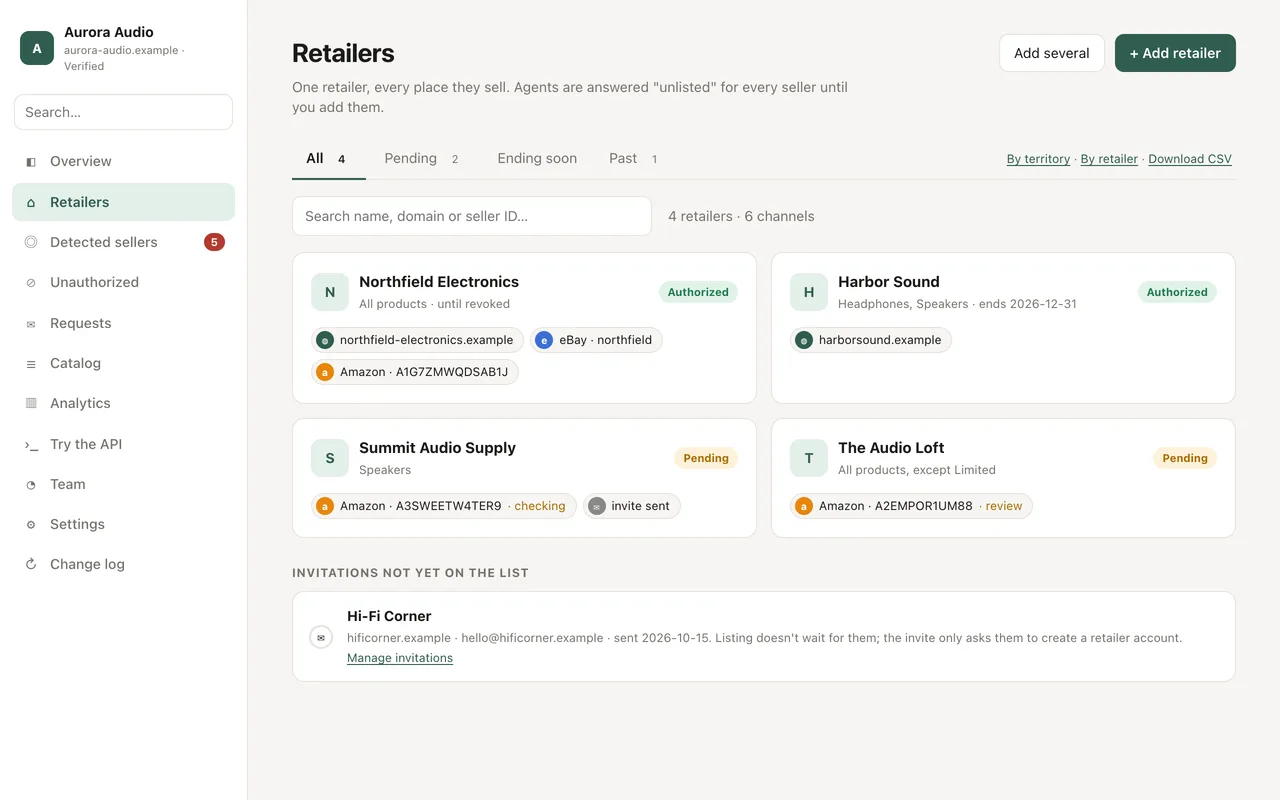Click the Analytics chart icon
Screen dimensions: 1280x800
tap(31, 404)
